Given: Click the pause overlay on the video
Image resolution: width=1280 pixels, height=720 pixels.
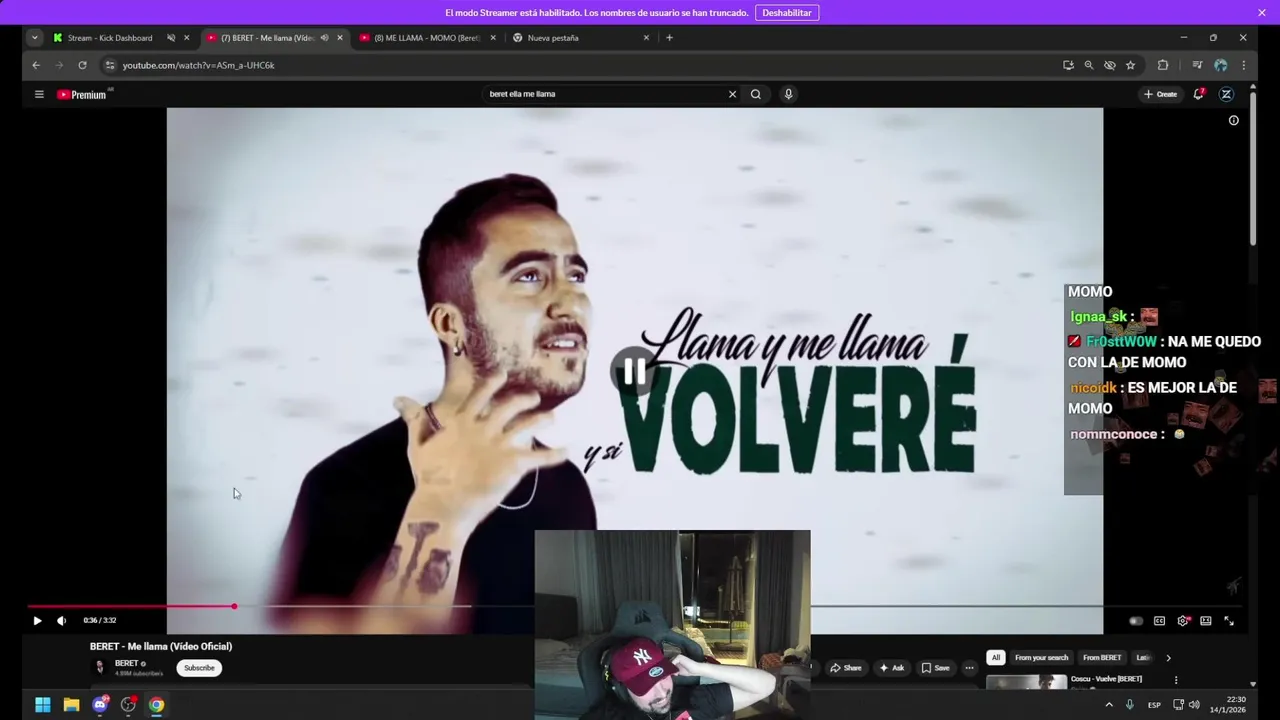Looking at the screenshot, I should [x=634, y=371].
